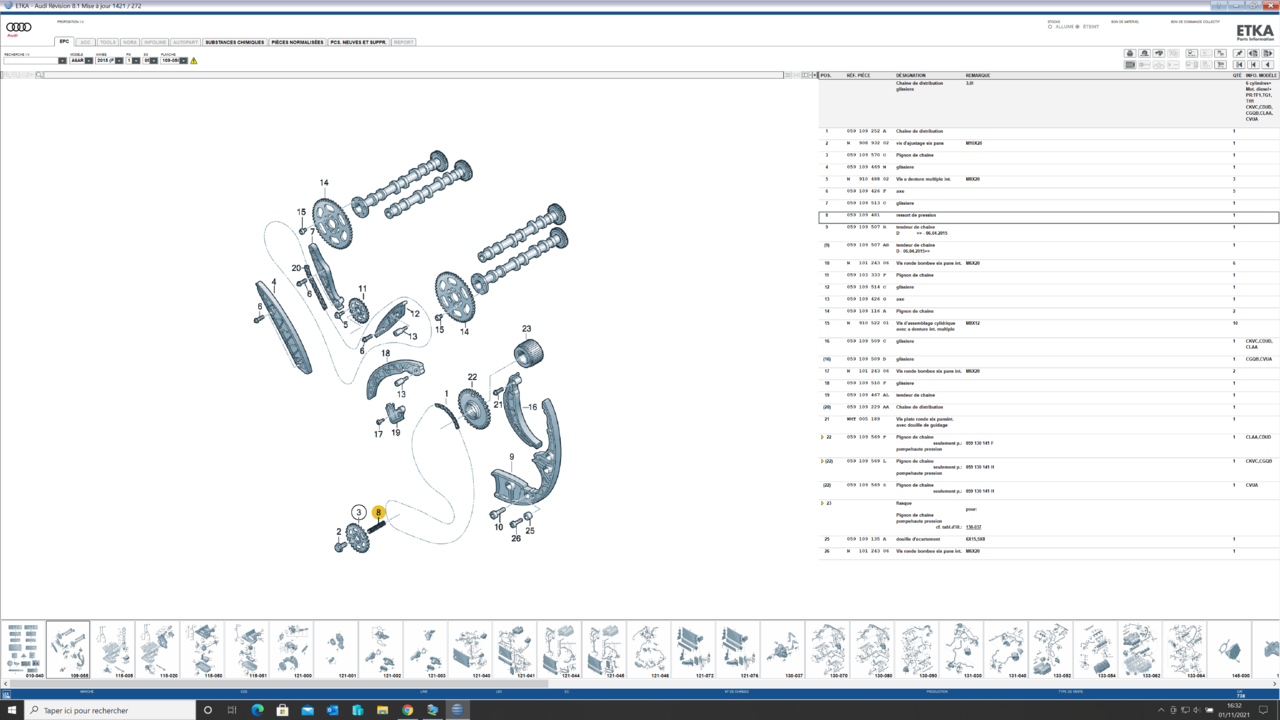Select the ÉTEINT stocks radio button
Image resolution: width=1280 pixels, height=720 pixels.
coord(1078,27)
